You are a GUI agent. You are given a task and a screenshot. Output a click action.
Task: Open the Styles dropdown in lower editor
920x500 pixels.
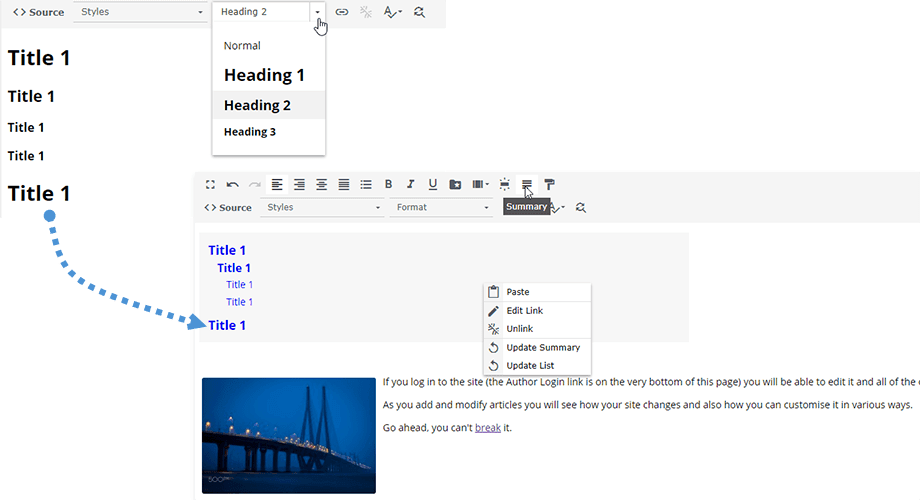tap(323, 207)
